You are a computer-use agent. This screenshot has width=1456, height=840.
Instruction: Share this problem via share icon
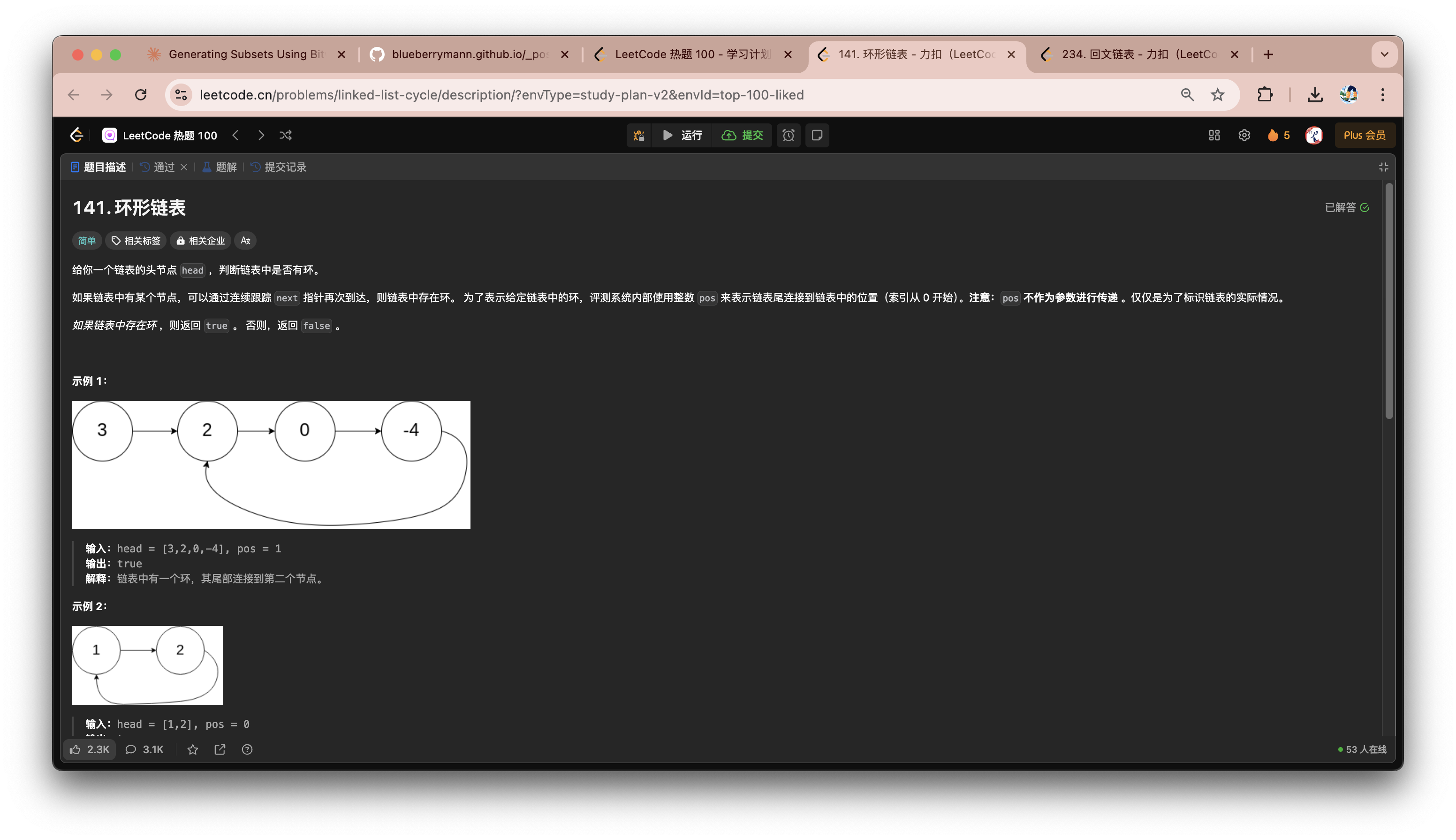(220, 749)
